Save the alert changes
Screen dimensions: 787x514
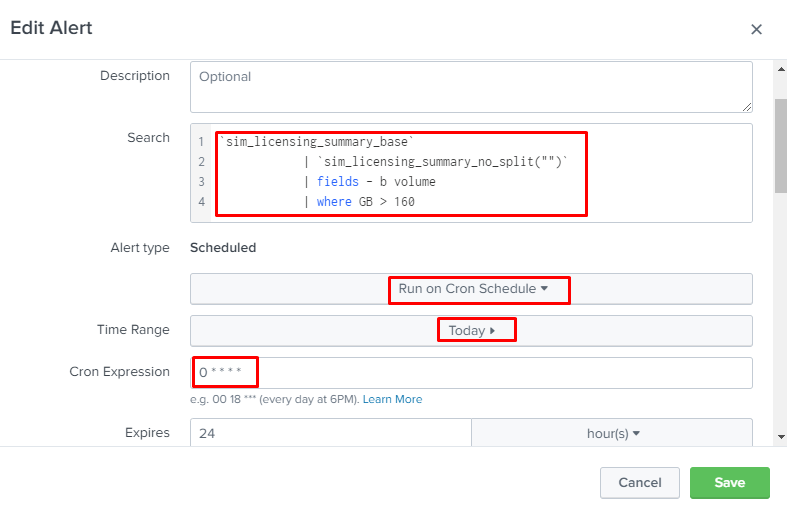point(729,483)
